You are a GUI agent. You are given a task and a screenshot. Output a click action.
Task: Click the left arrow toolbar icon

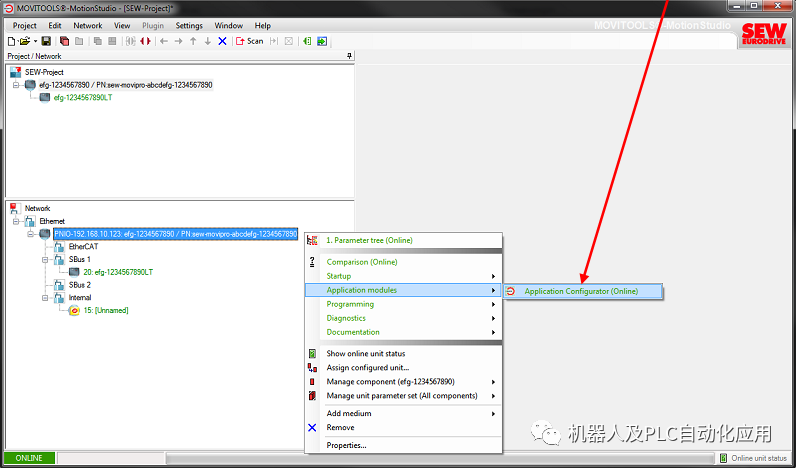click(164, 41)
